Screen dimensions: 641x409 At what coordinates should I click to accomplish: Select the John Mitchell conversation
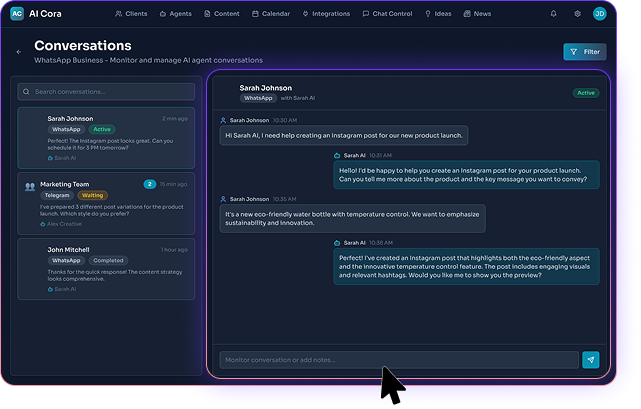106,269
